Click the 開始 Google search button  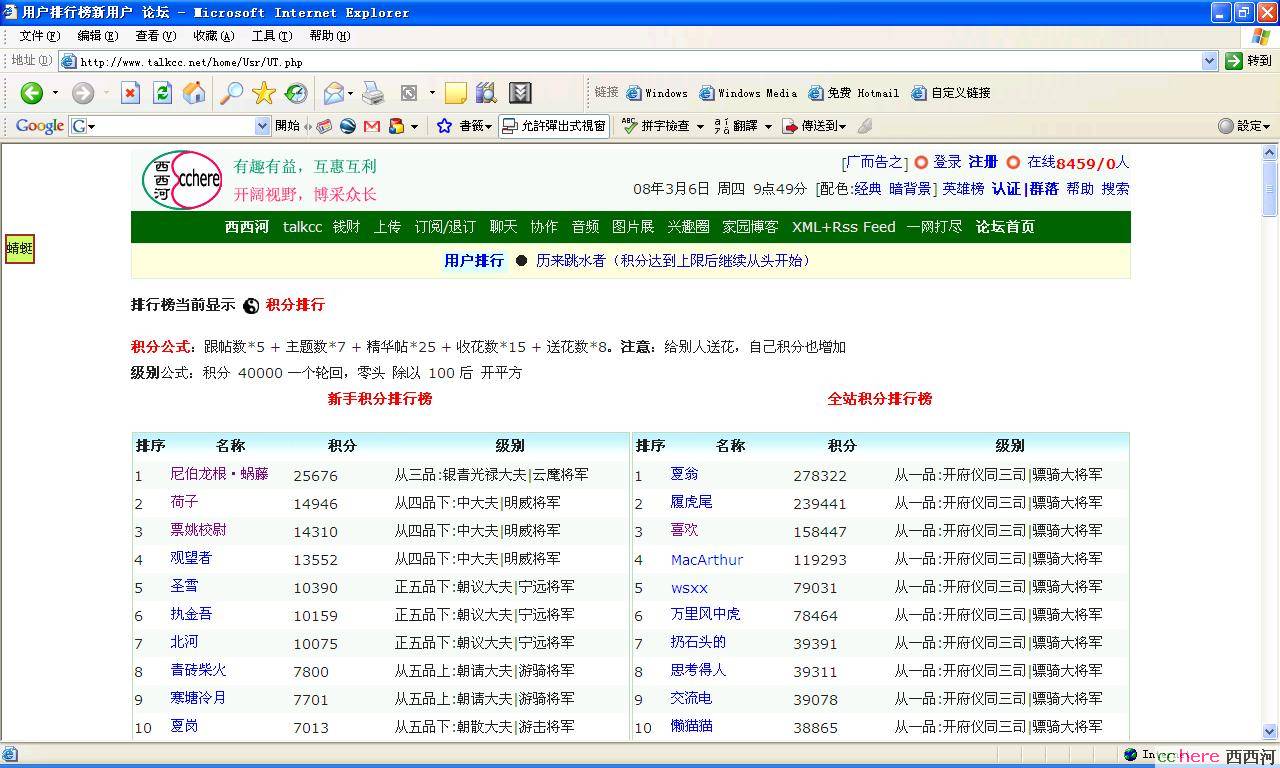click(x=287, y=126)
